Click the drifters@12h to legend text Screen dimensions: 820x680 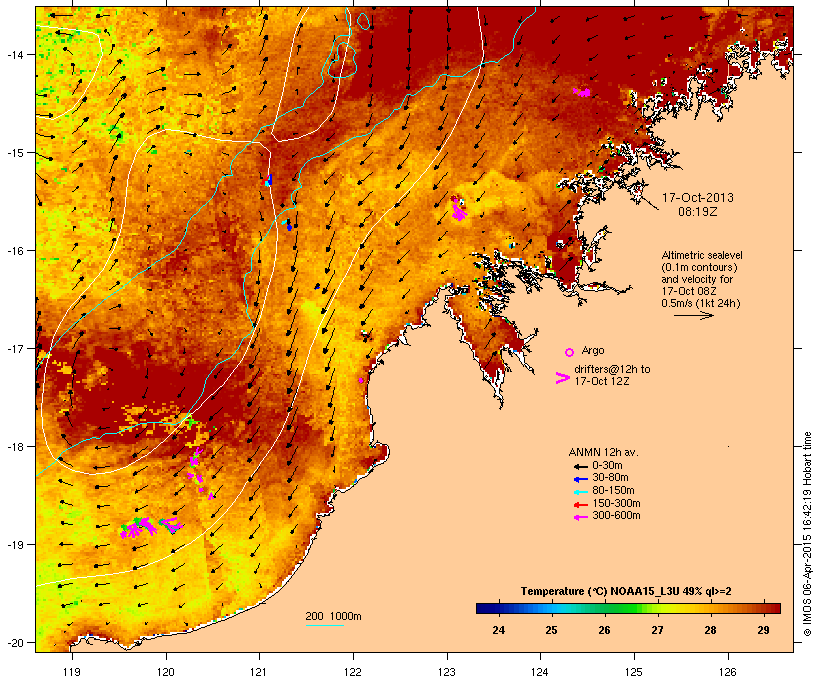click(612, 369)
